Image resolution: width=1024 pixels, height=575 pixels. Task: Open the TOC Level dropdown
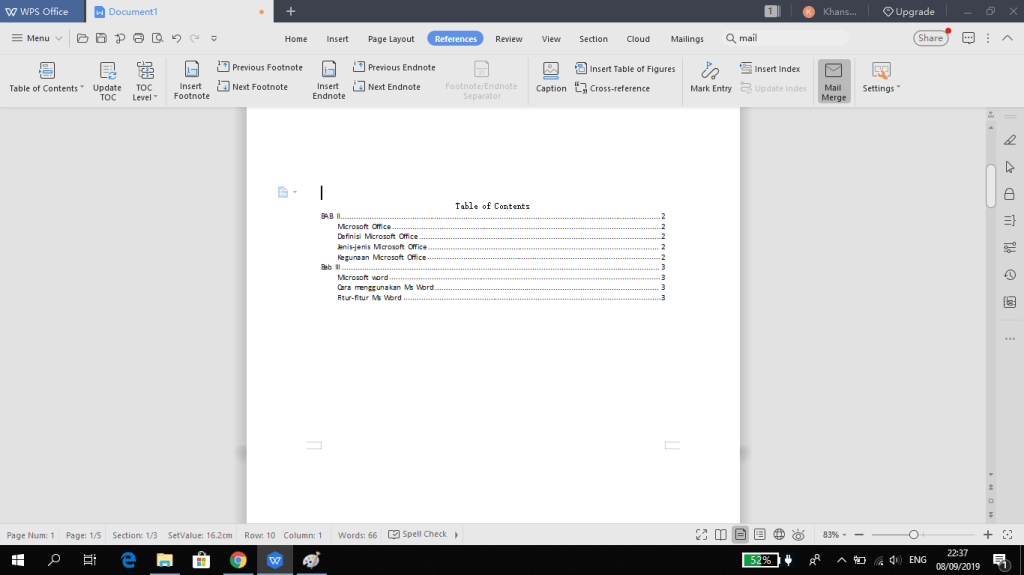145,97
